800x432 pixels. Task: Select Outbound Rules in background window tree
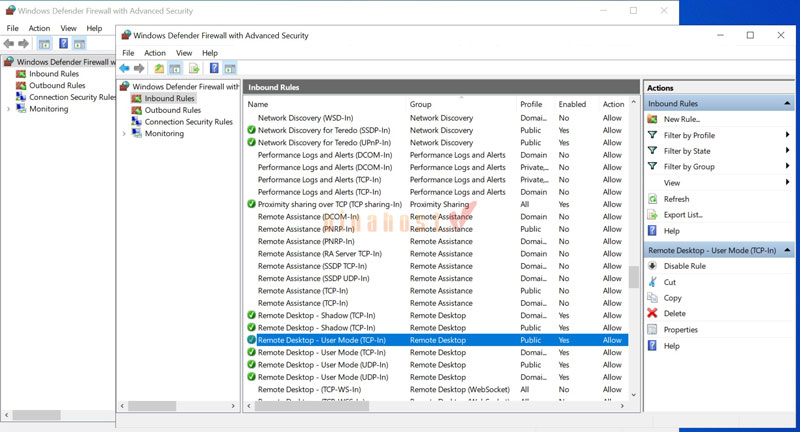click(57, 86)
